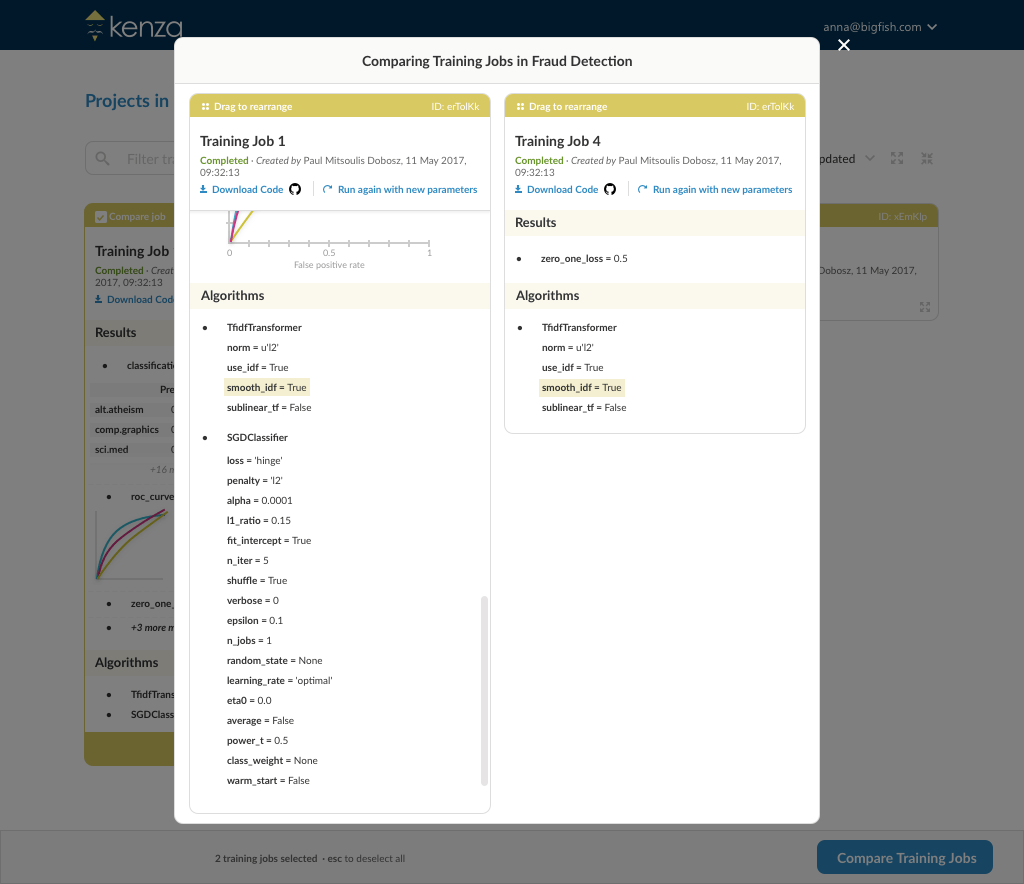
Task: Click Run again refresh icon for Job 1
Action: (x=328, y=189)
